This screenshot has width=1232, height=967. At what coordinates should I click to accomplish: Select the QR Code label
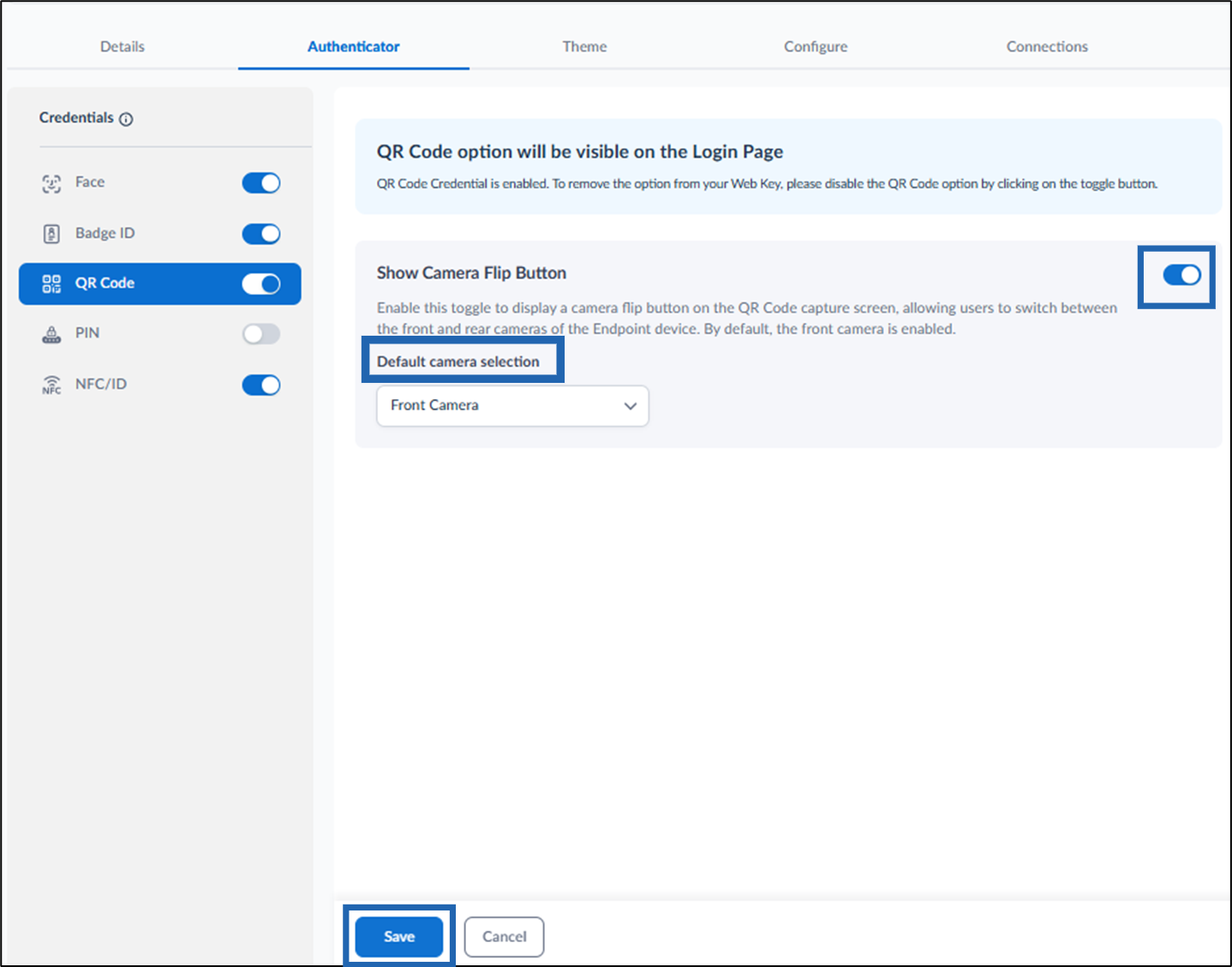(x=105, y=283)
